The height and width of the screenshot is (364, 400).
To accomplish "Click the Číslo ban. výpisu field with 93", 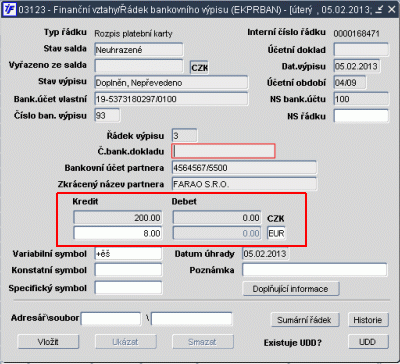I will click(107, 115).
